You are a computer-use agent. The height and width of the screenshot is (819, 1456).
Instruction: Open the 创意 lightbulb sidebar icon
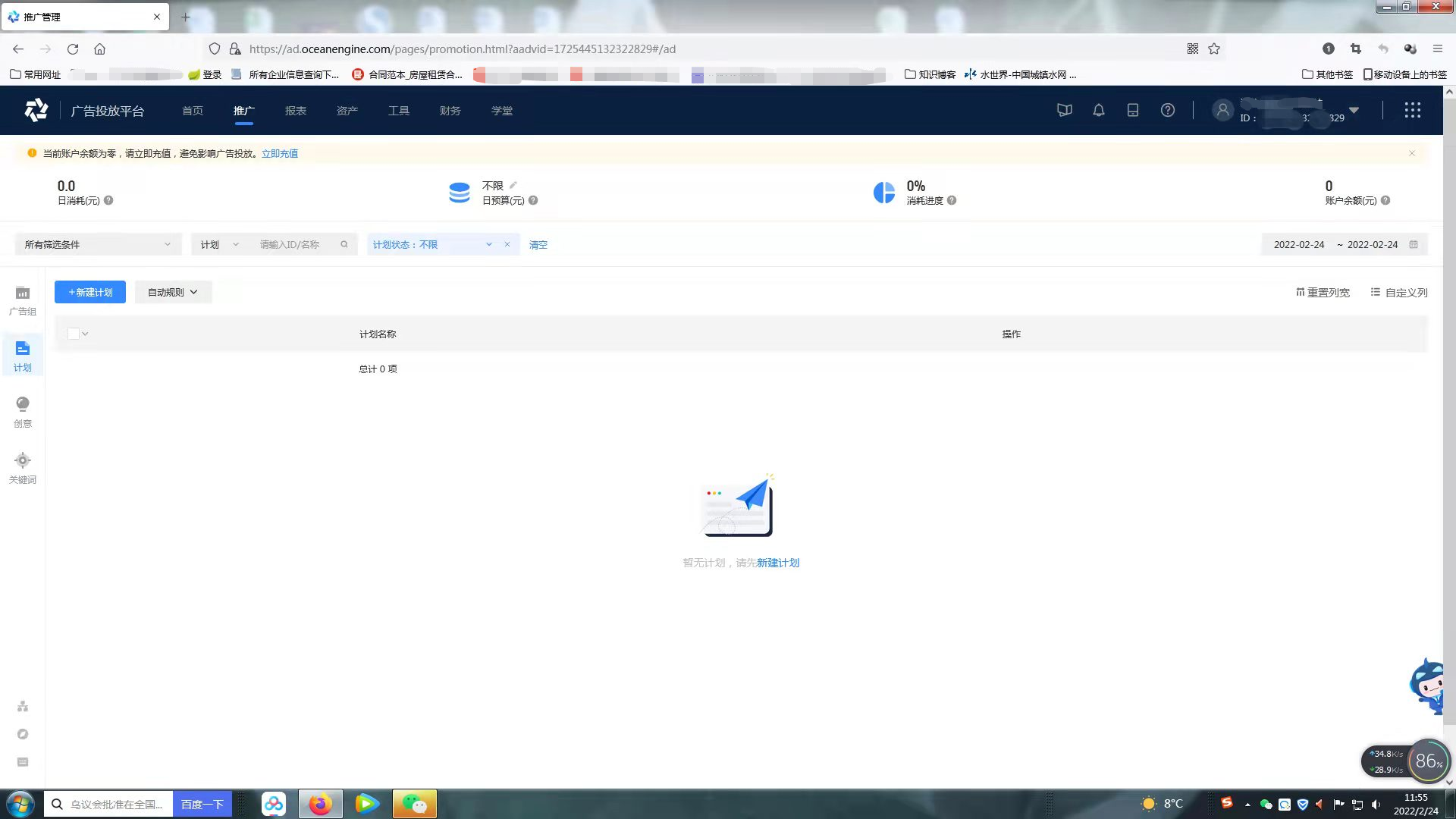pyautogui.click(x=23, y=404)
